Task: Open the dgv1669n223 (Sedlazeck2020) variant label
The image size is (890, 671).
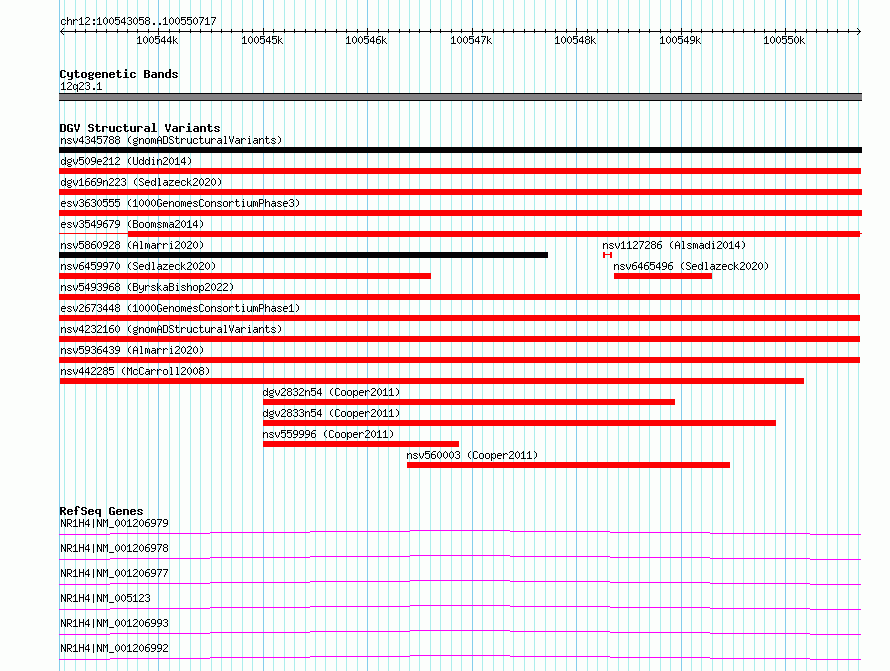Action: pyautogui.click(x=141, y=182)
